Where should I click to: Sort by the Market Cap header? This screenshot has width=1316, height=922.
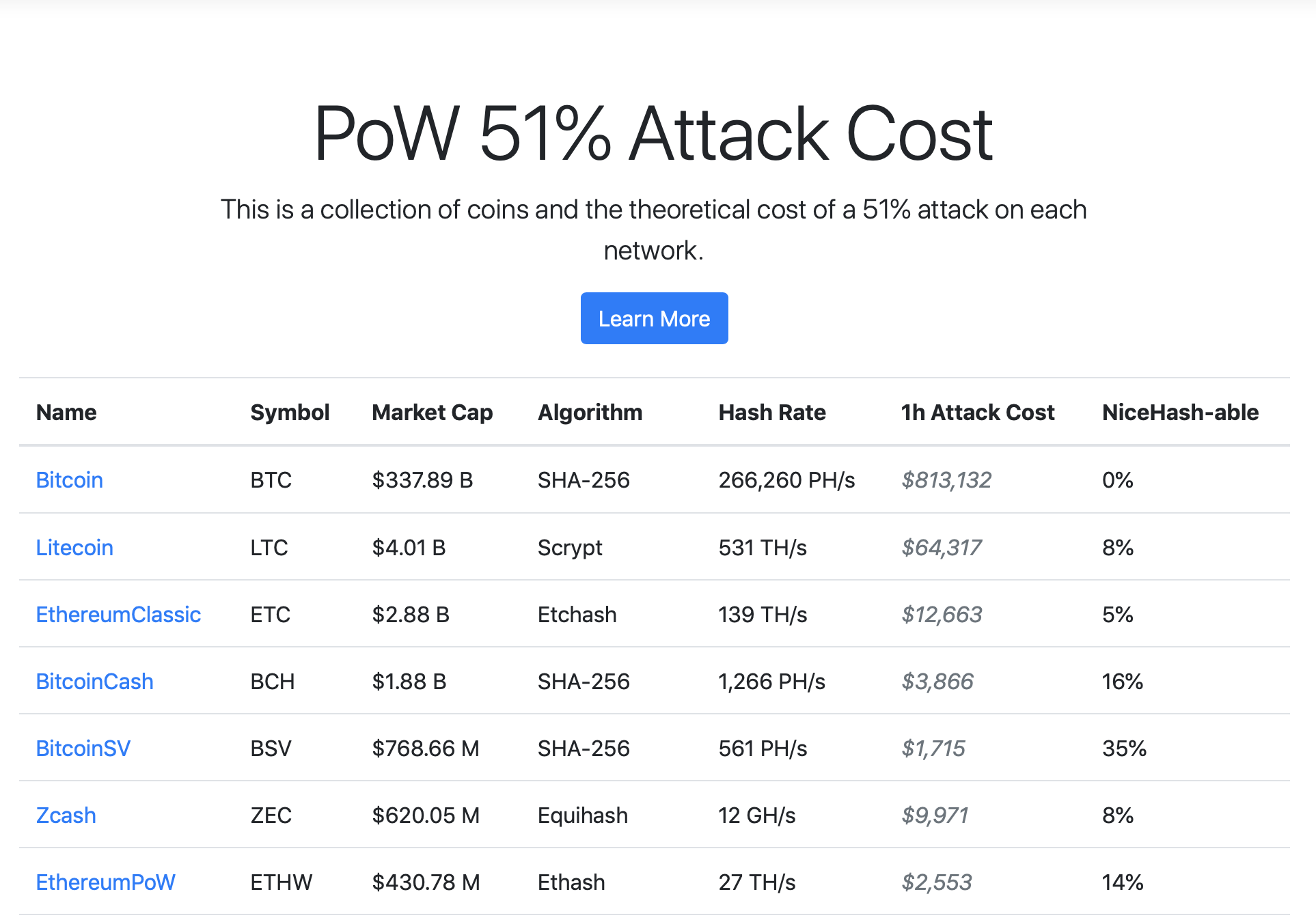pos(432,413)
